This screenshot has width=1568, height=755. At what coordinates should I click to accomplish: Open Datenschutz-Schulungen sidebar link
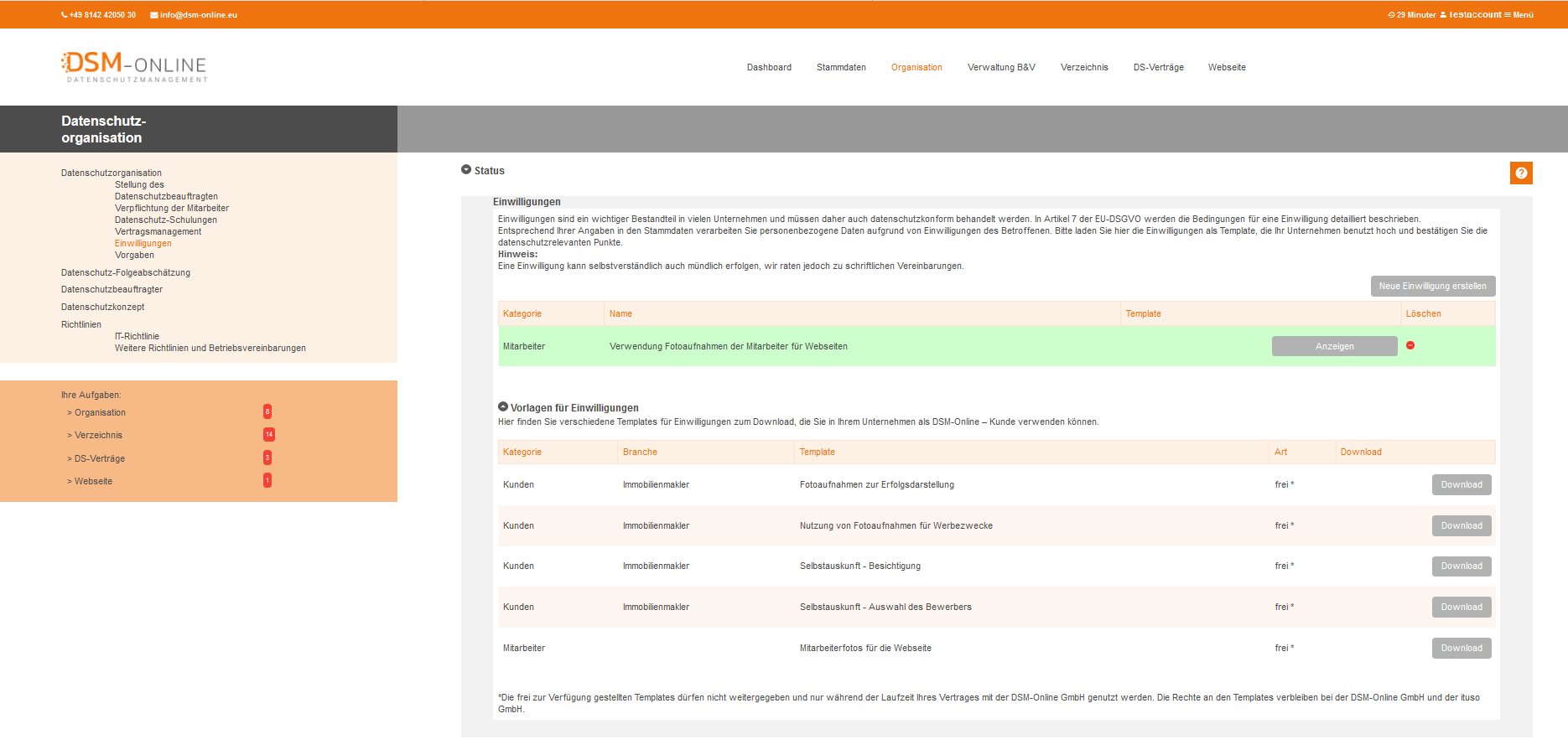click(166, 220)
